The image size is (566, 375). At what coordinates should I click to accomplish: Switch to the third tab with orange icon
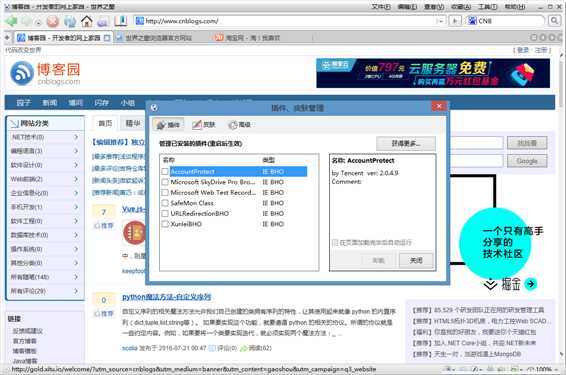coord(253,38)
